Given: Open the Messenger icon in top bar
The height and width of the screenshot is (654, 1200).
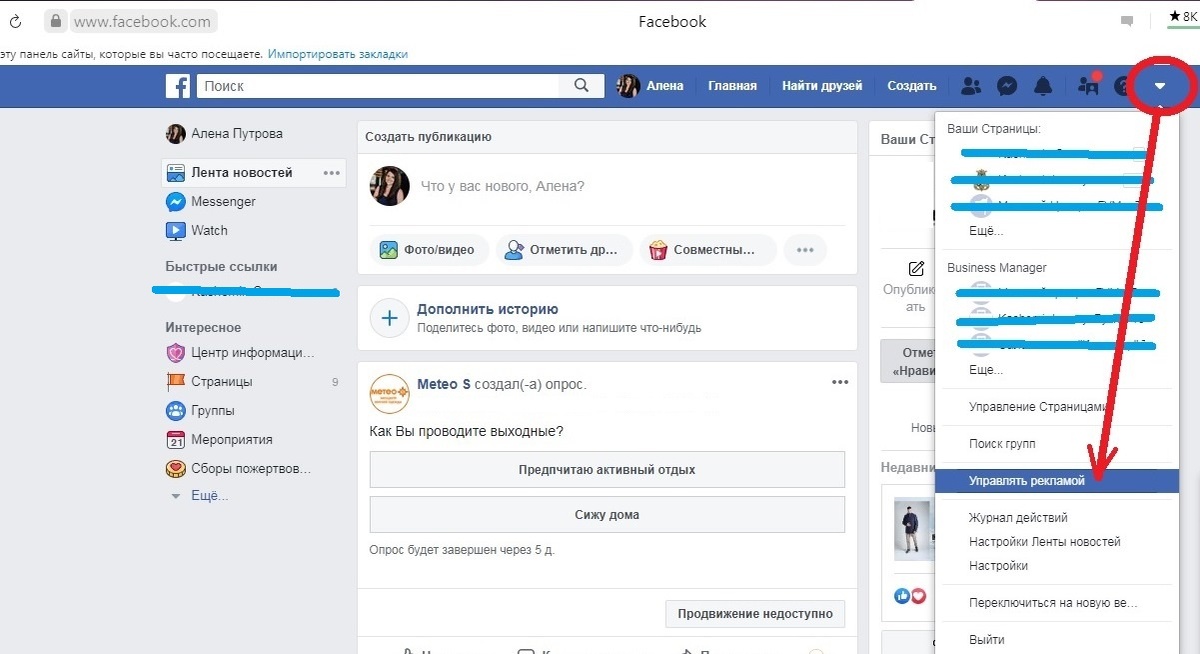Looking at the screenshot, I should (x=1007, y=86).
